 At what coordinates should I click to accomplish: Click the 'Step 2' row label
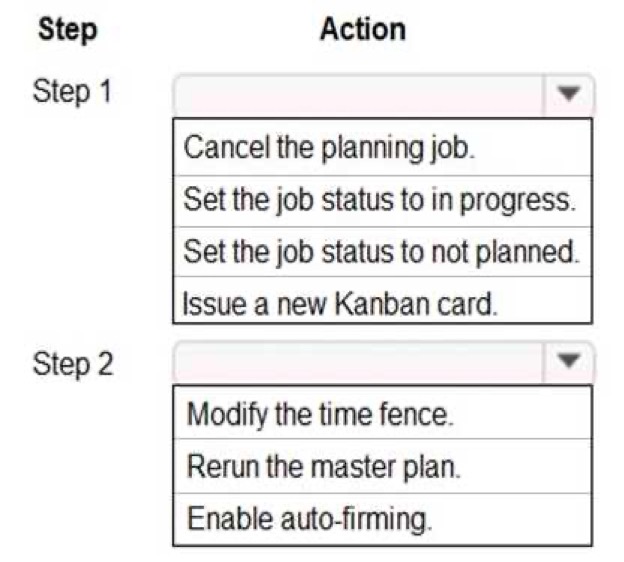[73, 364]
